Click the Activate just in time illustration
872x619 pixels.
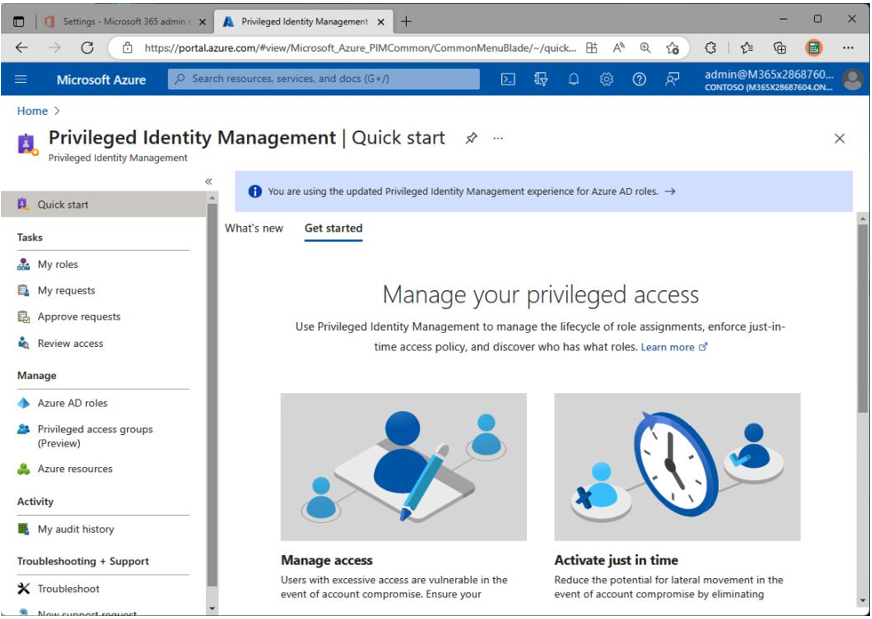(x=677, y=467)
